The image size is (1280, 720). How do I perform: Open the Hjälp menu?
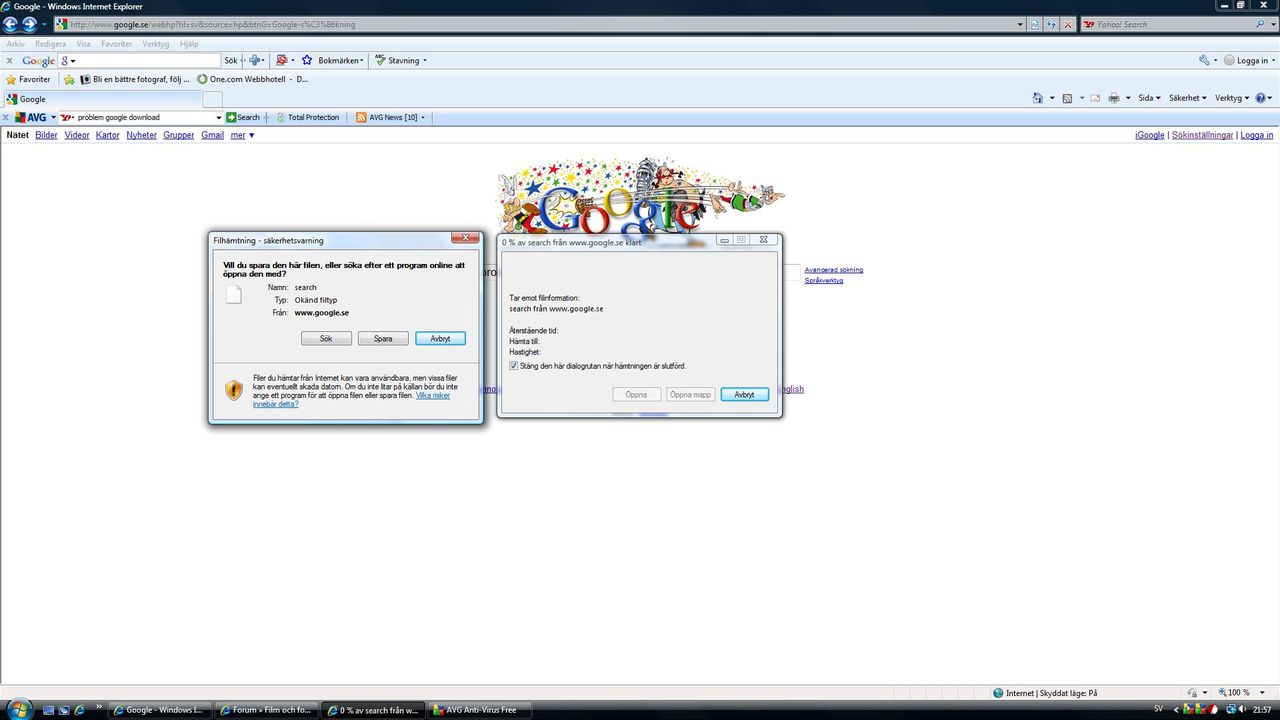pos(189,44)
